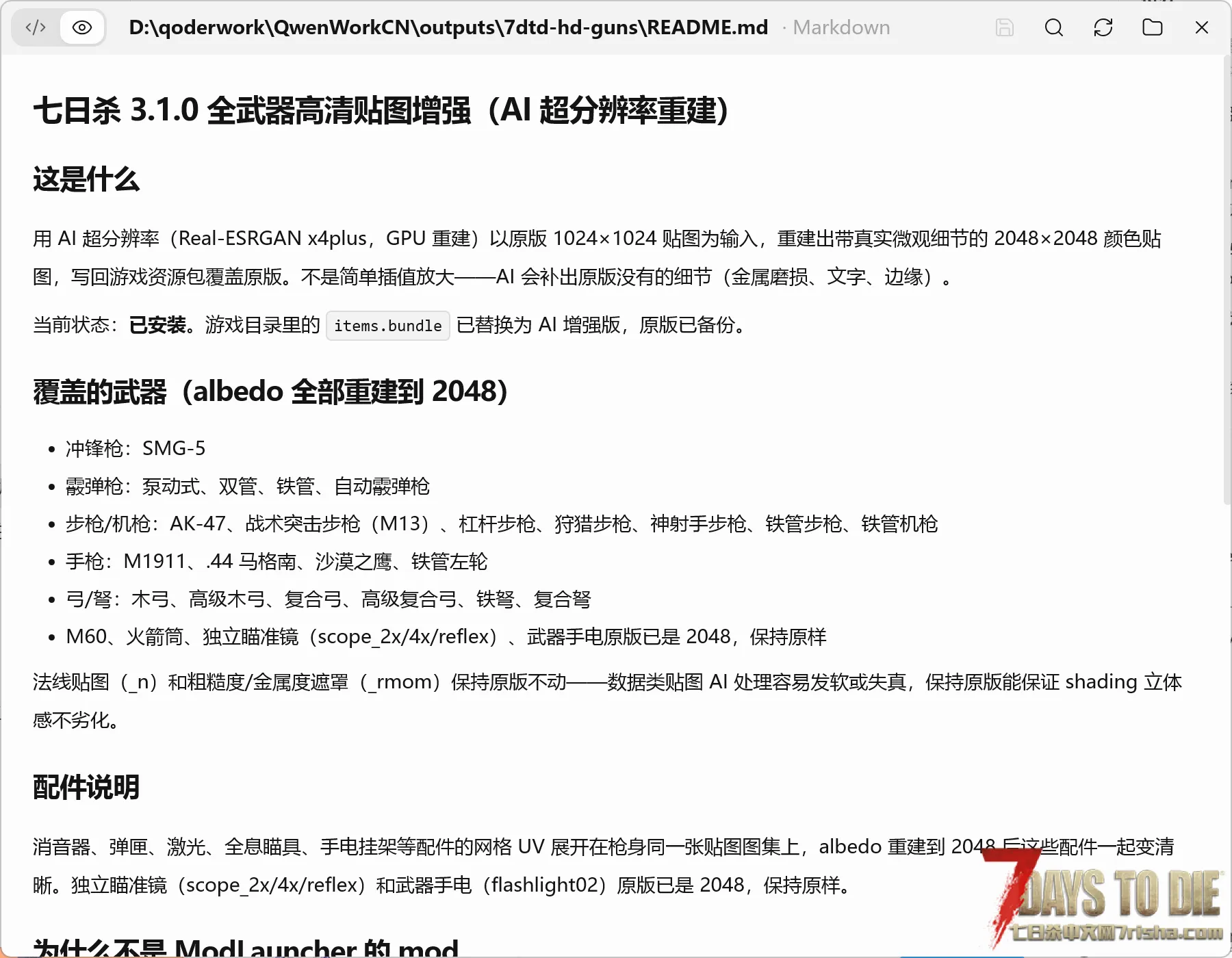1232x958 pixels.
Task: Switch to rendered preview mode
Action: click(82, 27)
